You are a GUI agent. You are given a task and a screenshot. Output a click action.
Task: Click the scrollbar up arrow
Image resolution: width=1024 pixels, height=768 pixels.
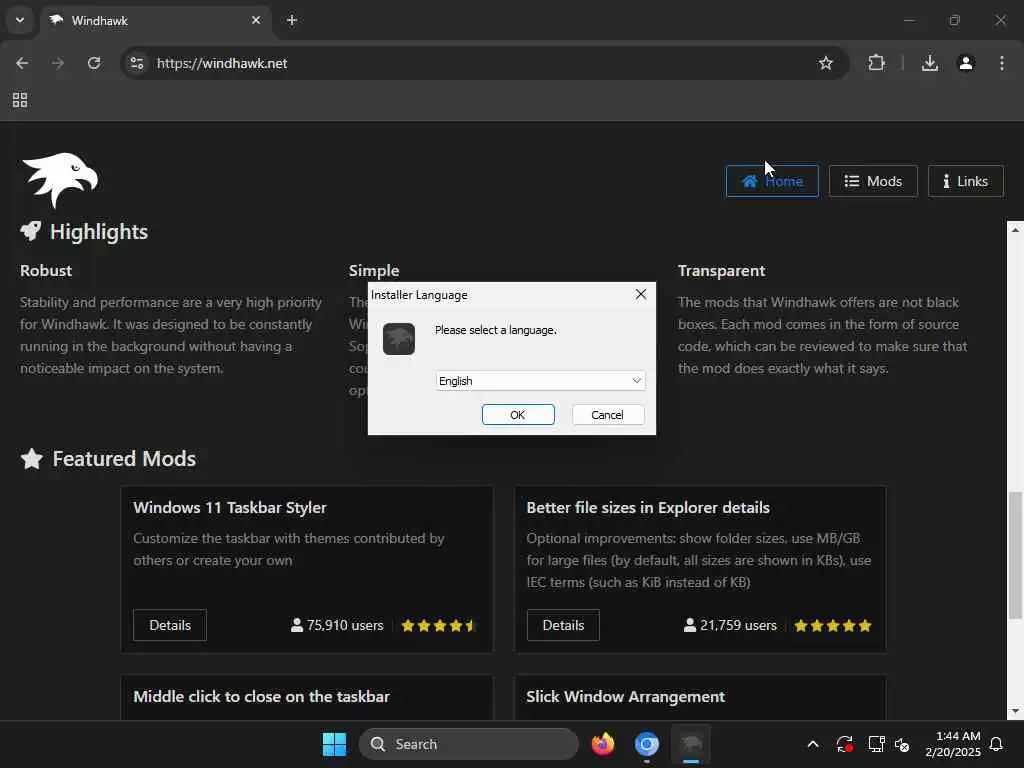tap(1015, 230)
